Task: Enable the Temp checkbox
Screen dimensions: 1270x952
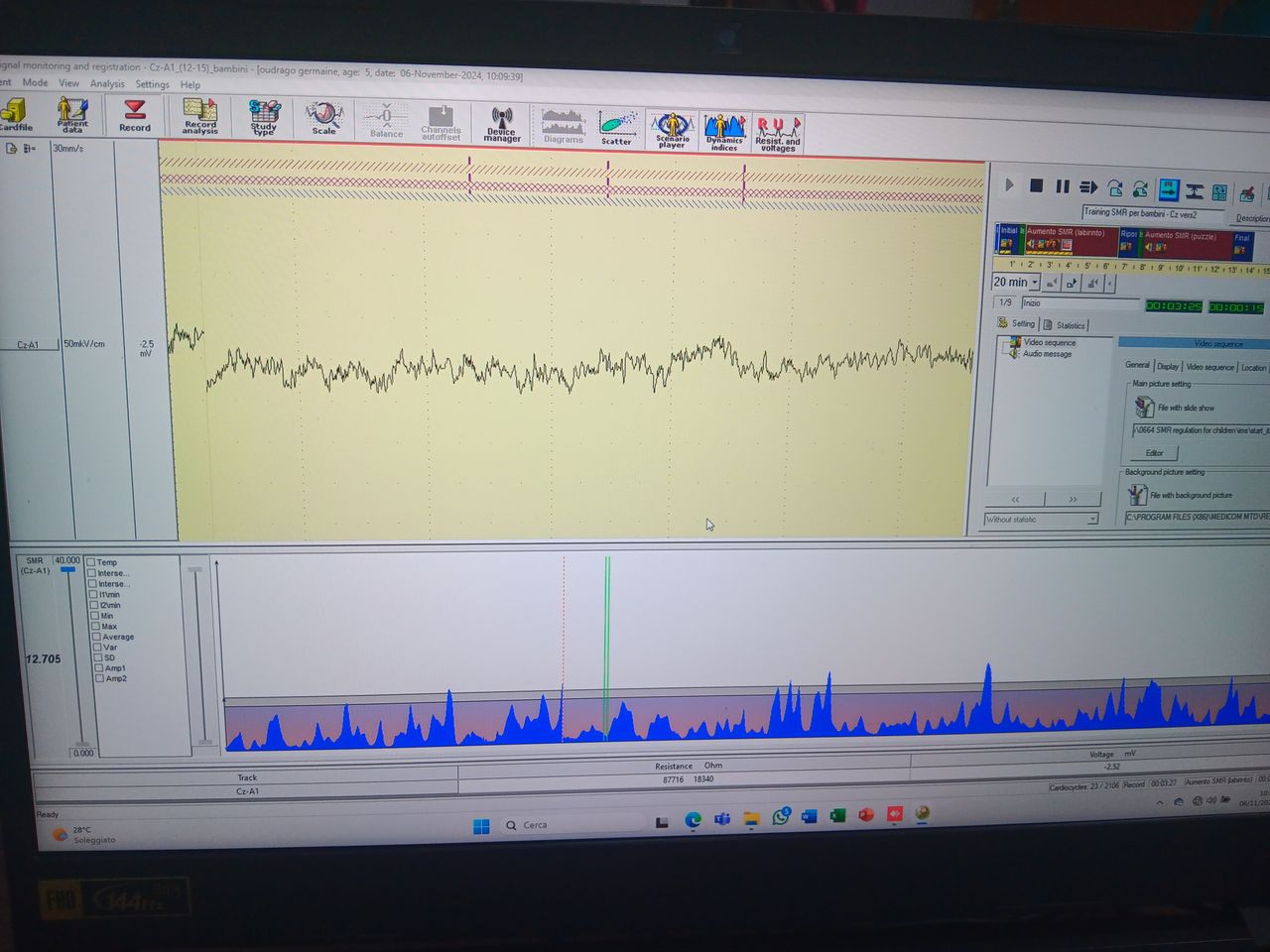Action: (91, 562)
